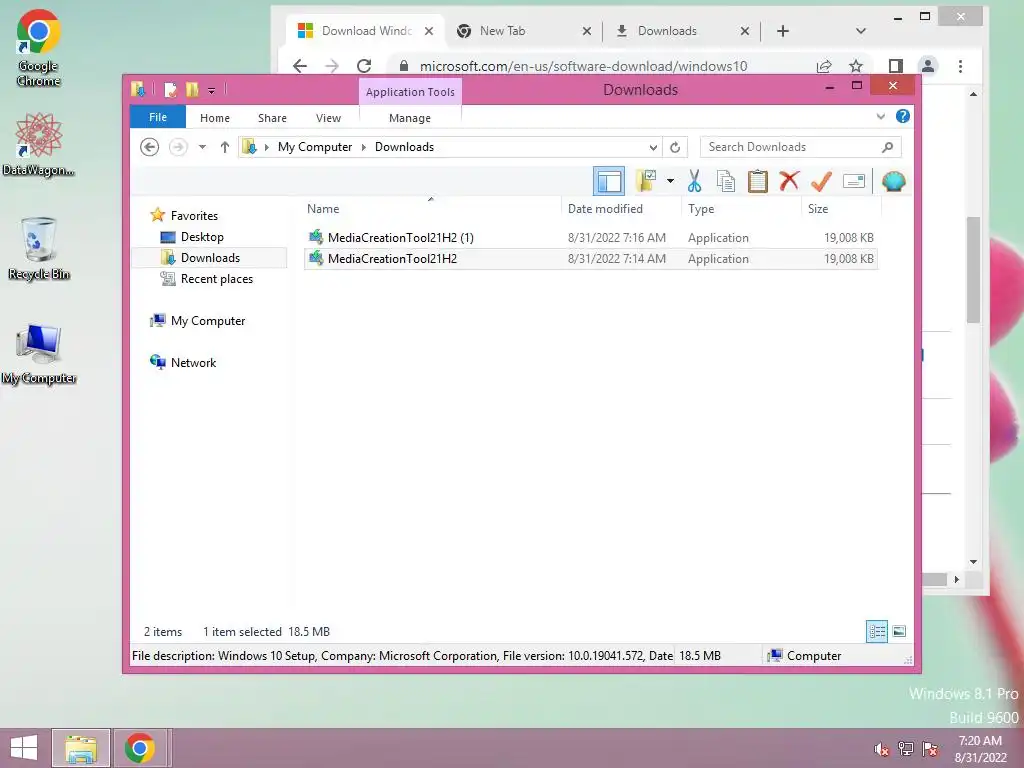Open Recent places in navigation pane
This screenshot has width=1024, height=768.
click(216, 279)
